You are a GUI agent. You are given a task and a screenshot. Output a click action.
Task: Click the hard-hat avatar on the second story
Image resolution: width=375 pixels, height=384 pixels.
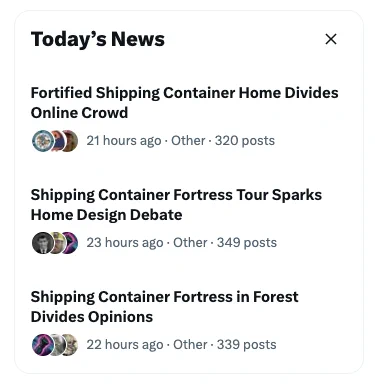pos(57,243)
